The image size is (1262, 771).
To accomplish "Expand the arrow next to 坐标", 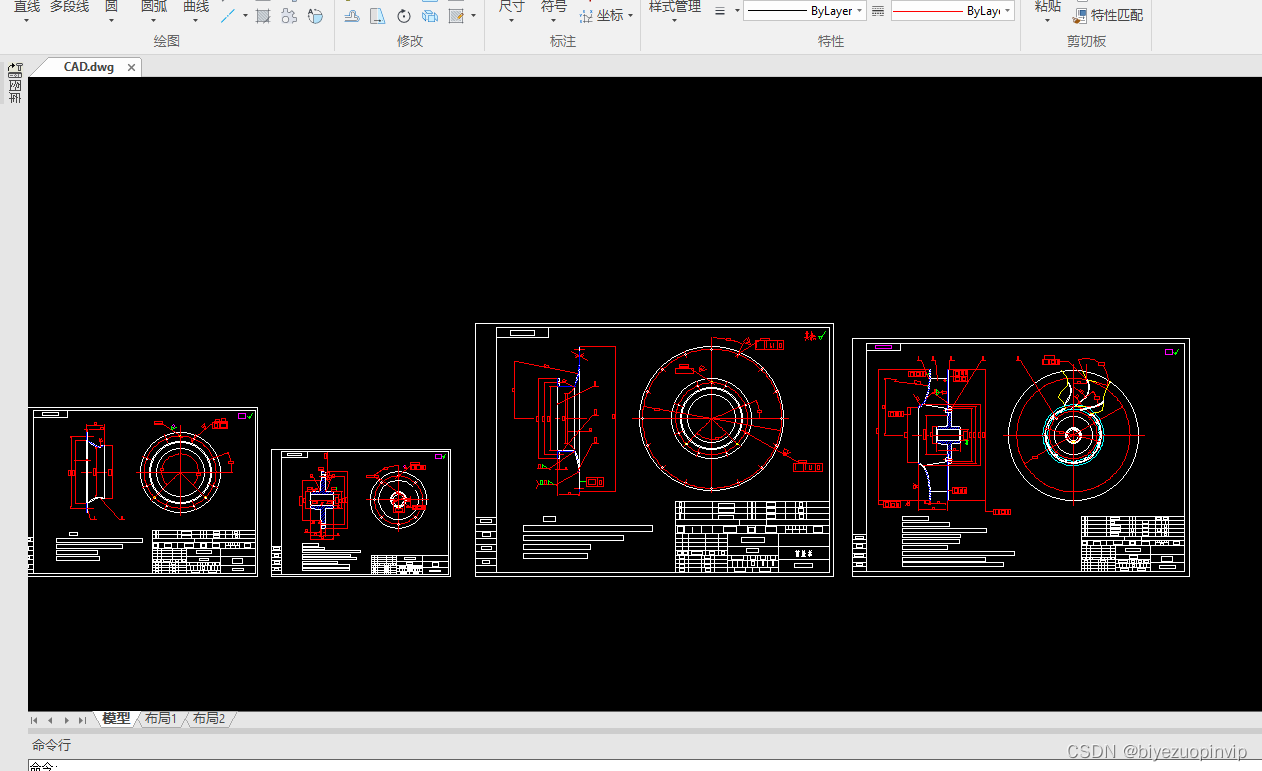I will (x=631, y=16).
